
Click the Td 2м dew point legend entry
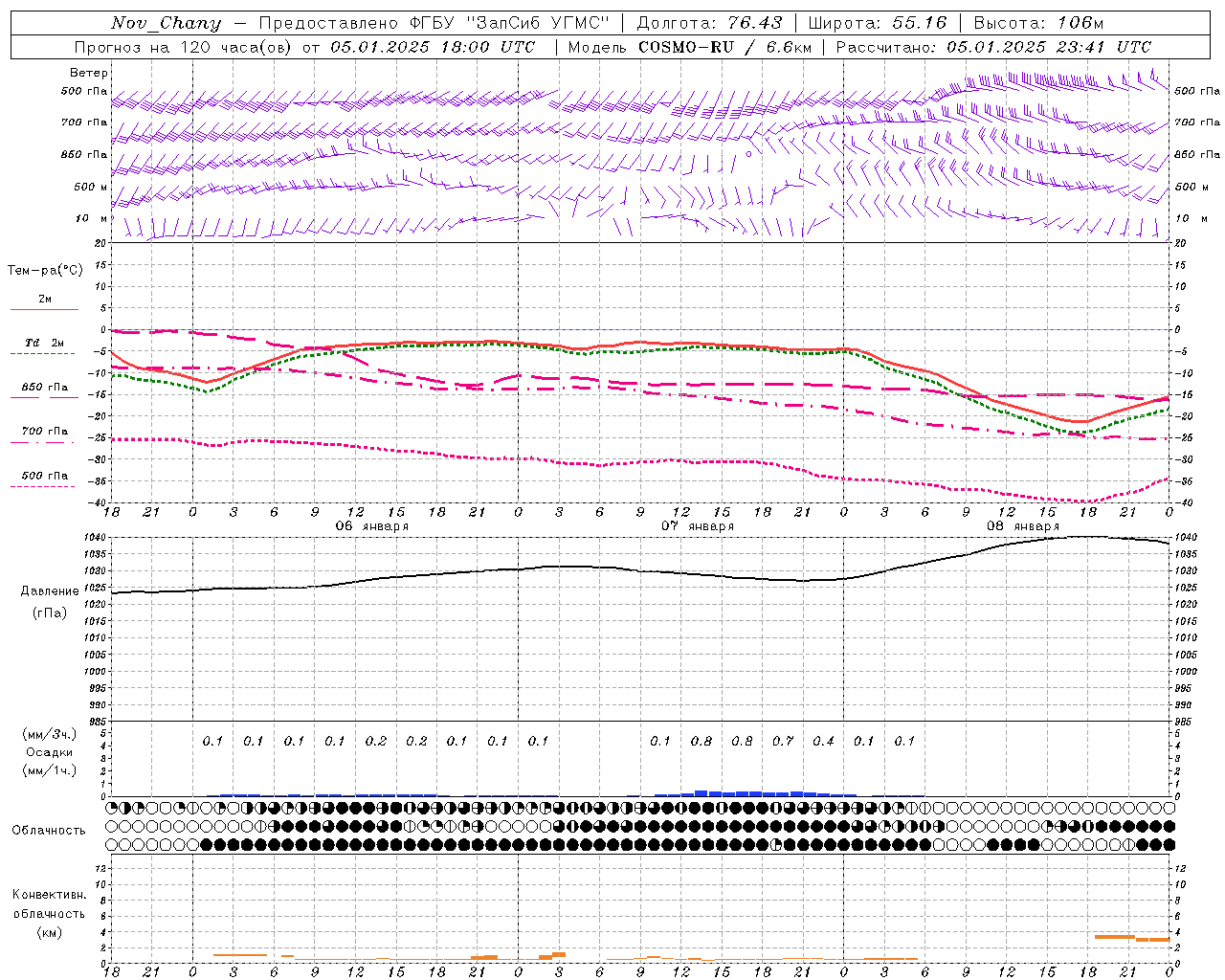point(44,343)
